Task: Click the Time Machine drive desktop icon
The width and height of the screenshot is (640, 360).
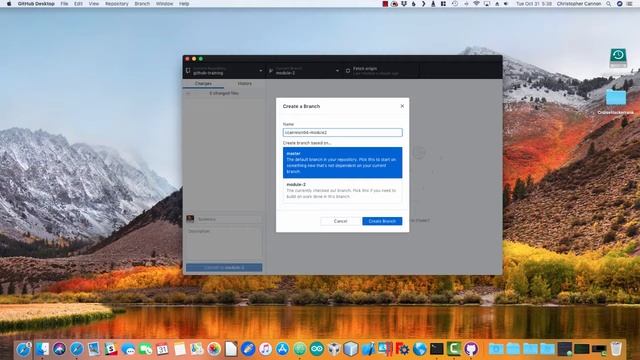Action: (618, 57)
